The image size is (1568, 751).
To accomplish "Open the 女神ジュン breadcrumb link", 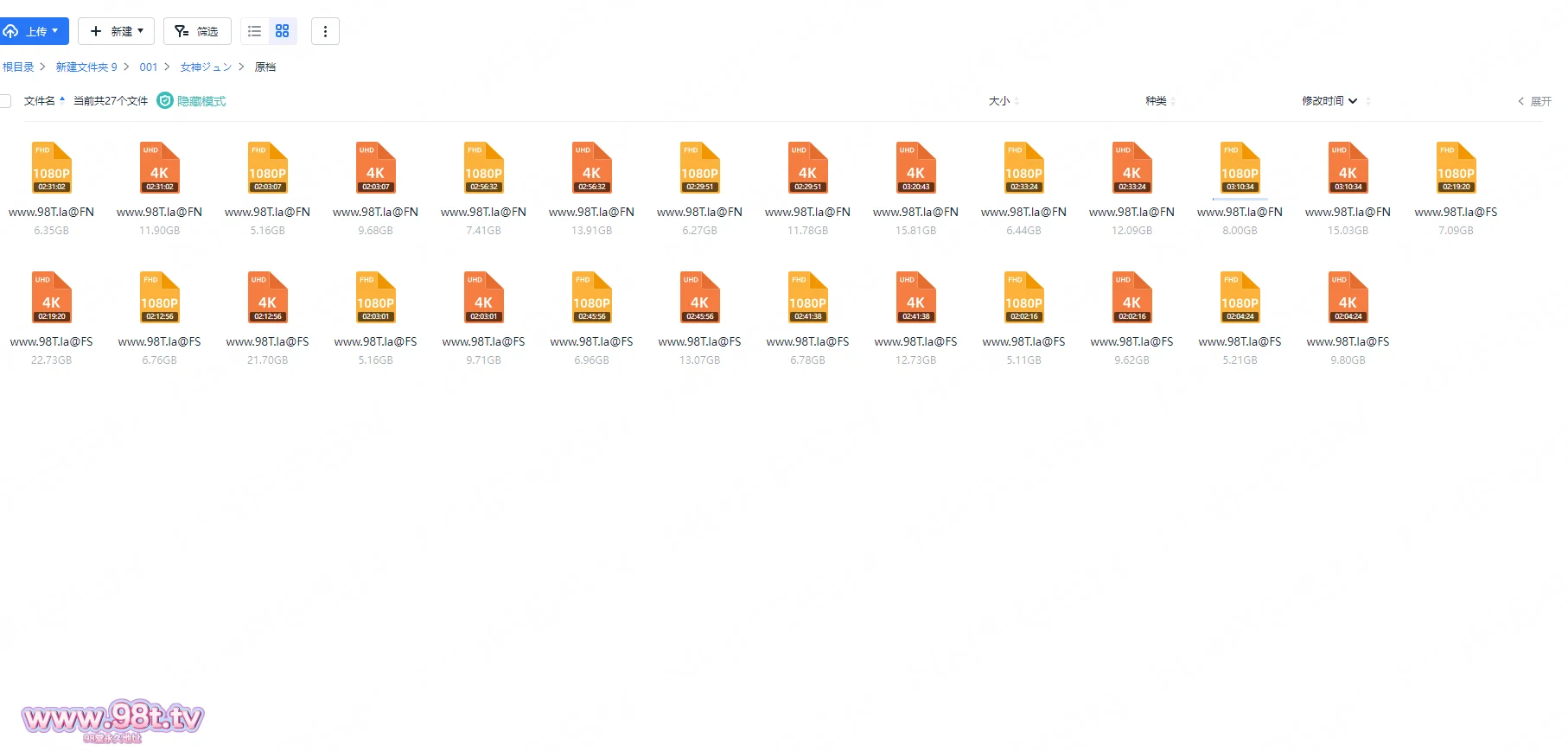I will click(x=206, y=67).
